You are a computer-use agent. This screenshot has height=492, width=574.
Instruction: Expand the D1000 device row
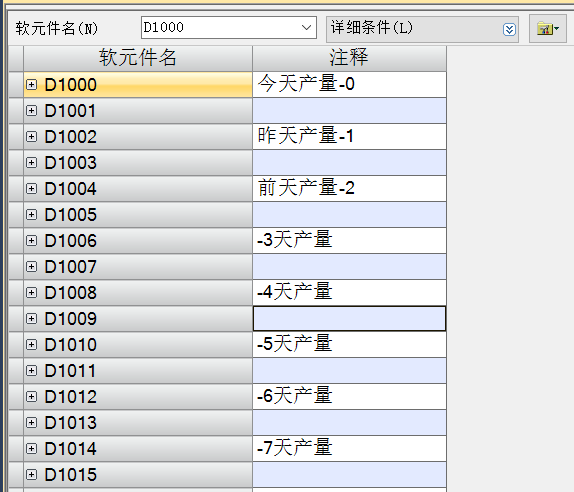click(31, 85)
